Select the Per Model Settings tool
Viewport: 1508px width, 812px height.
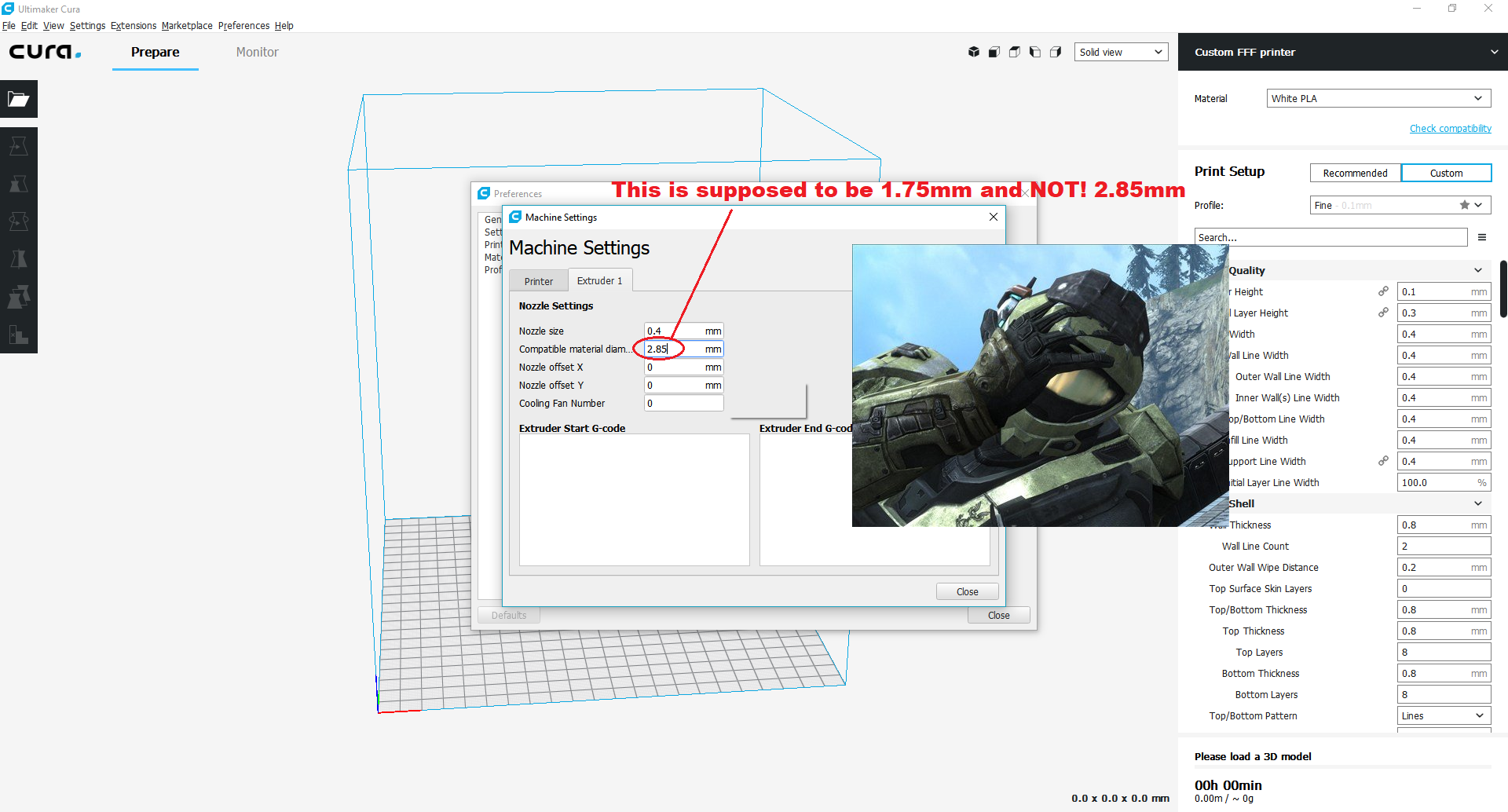19,297
